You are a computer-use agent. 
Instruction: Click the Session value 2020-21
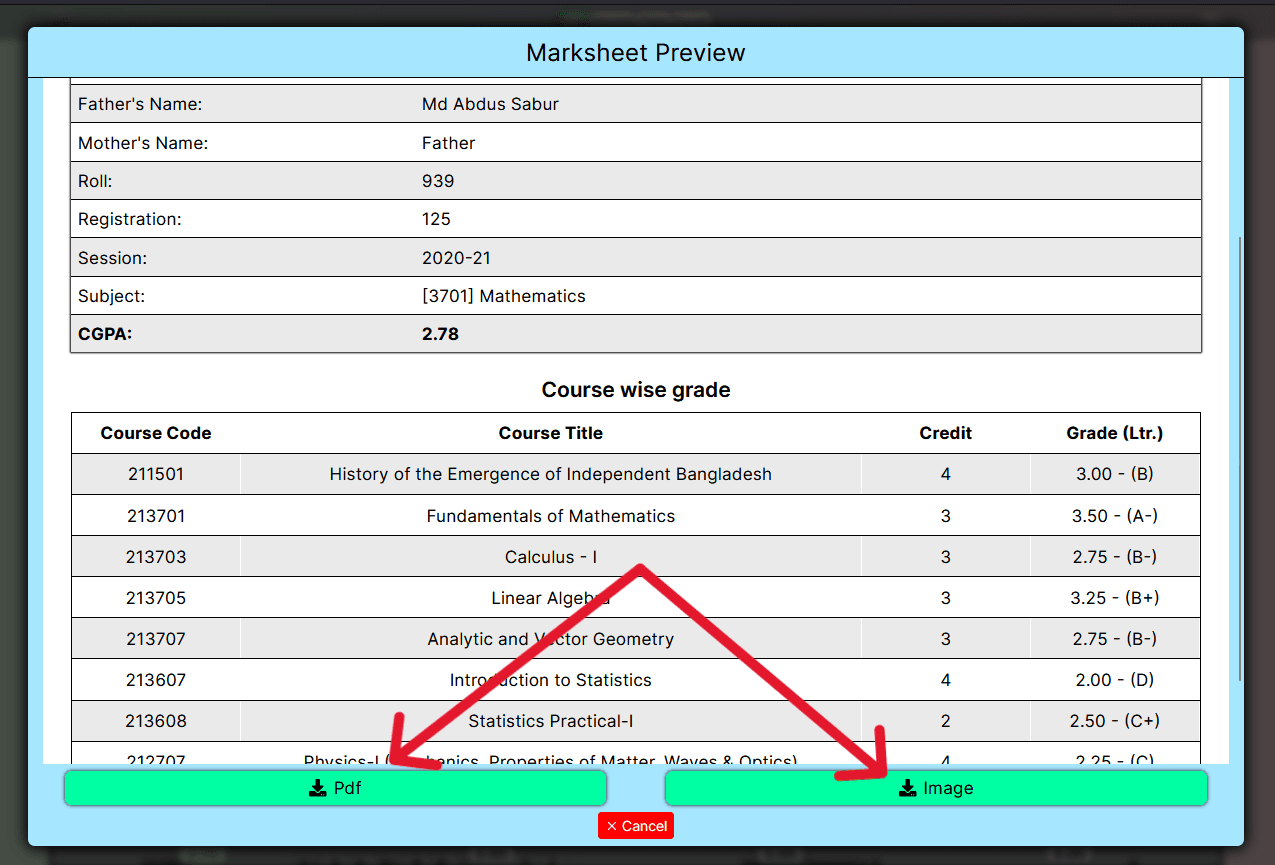pos(456,258)
